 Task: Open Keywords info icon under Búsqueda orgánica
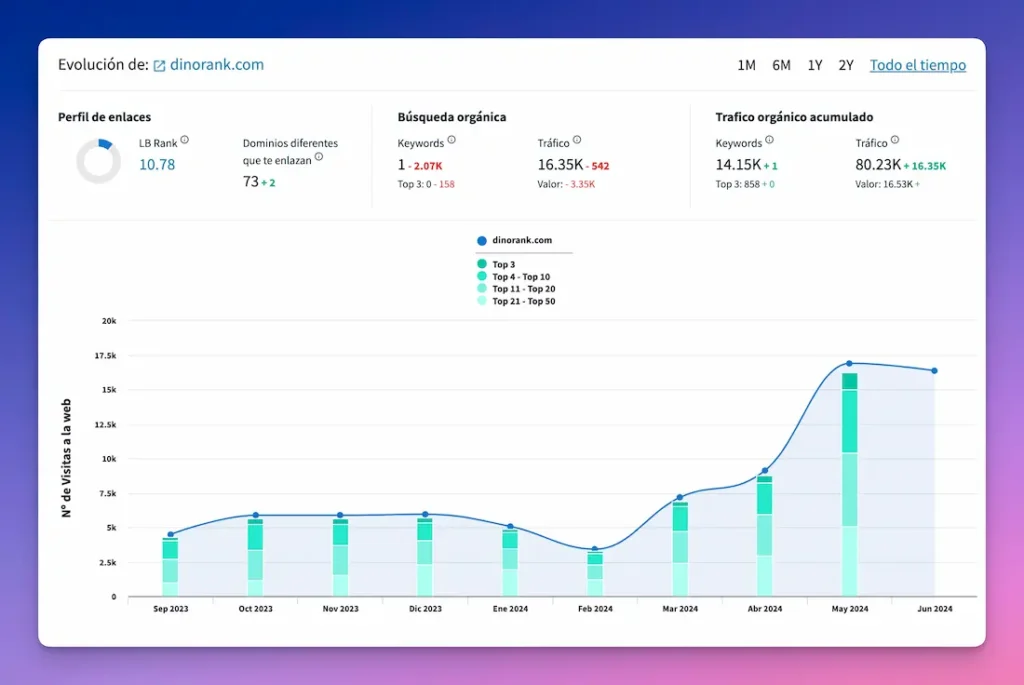[x=452, y=141]
